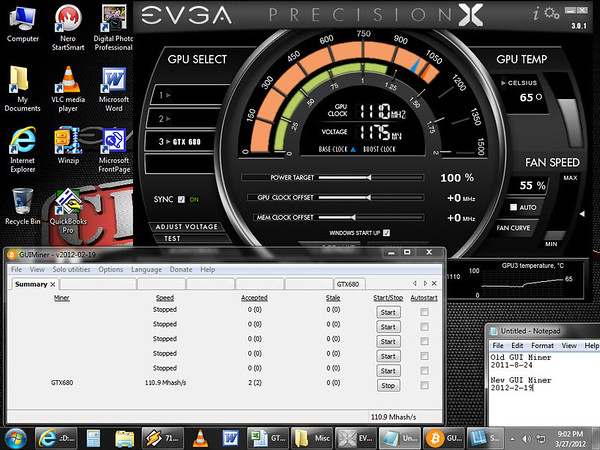The height and width of the screenshot is (450, 600).
Task: Launch VLC media player desktop shortcut
Action: coord(68,89)
